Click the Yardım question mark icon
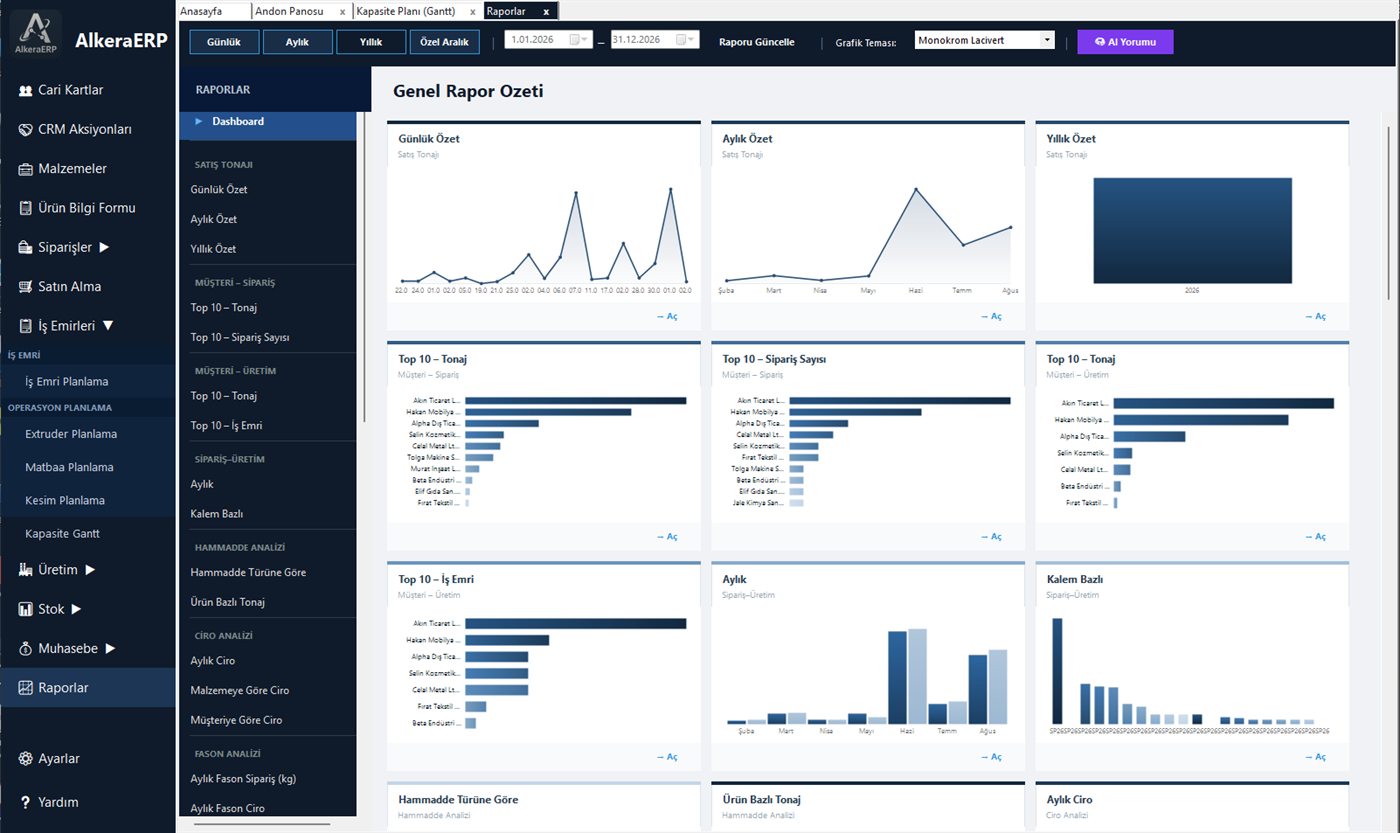Image resolution: width=1400 pixels, height=833 pixels. [26, 802]
